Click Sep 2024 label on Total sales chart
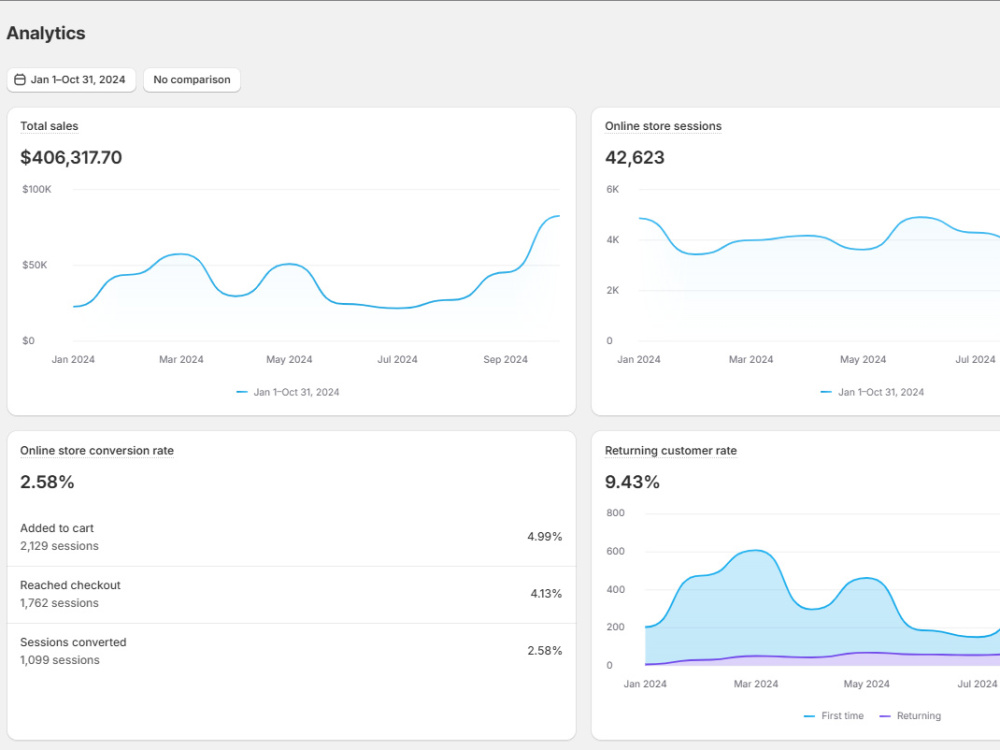This screenshot has width=1000, height=750. (506, 360)
